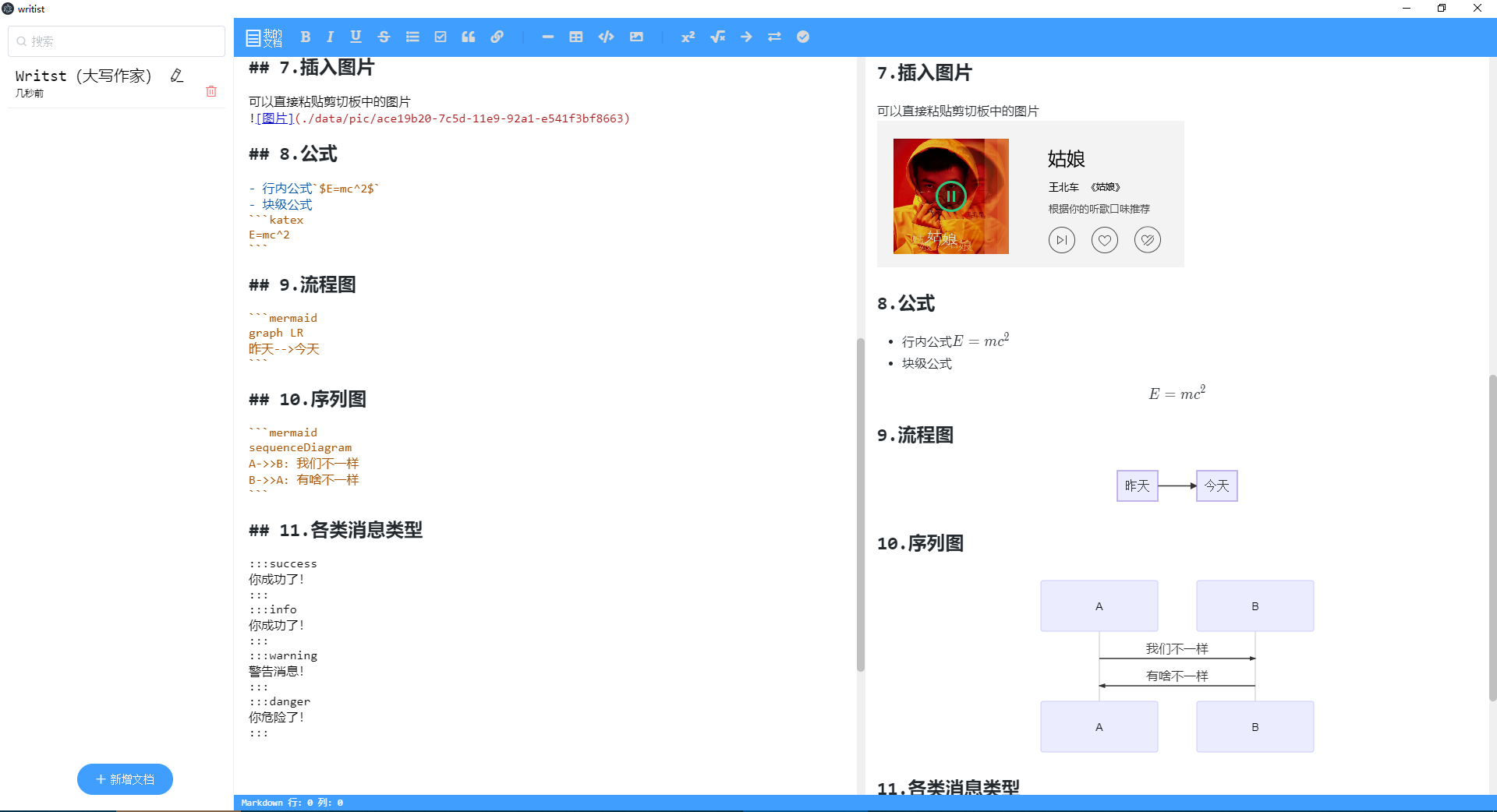
Task: Rename the Writst document with pencil icon
Action: pos(177,76)
